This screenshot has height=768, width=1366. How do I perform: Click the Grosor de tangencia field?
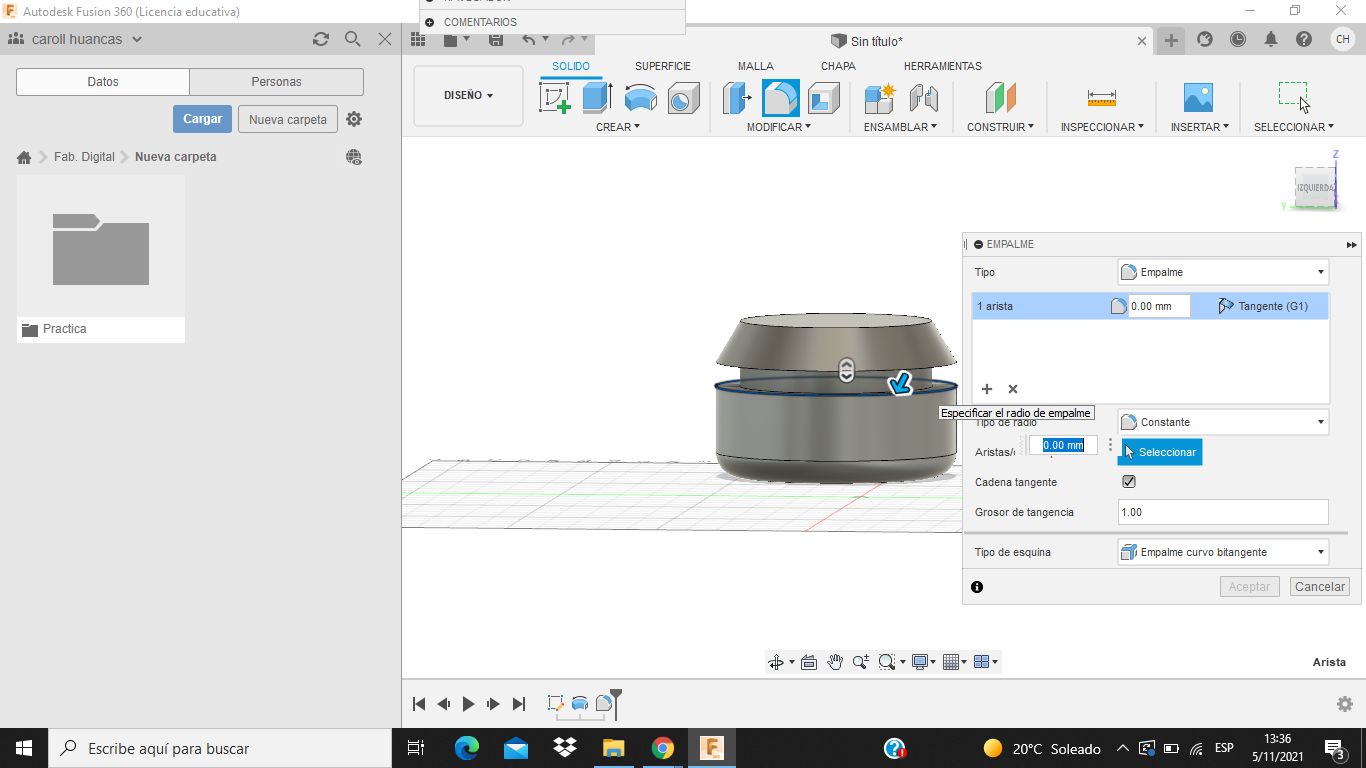[1222, 512]
